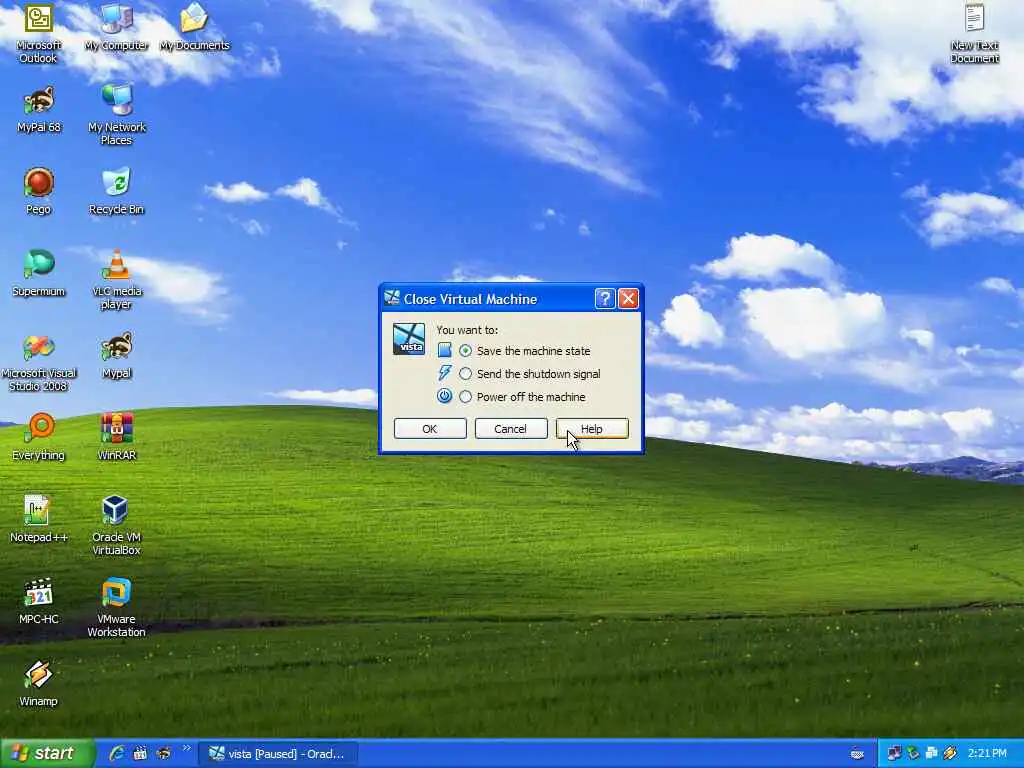Select the MPC-HC desktop icon
Image resolution: width=1024 pixels, height=768 pixels.
[39, 601]
